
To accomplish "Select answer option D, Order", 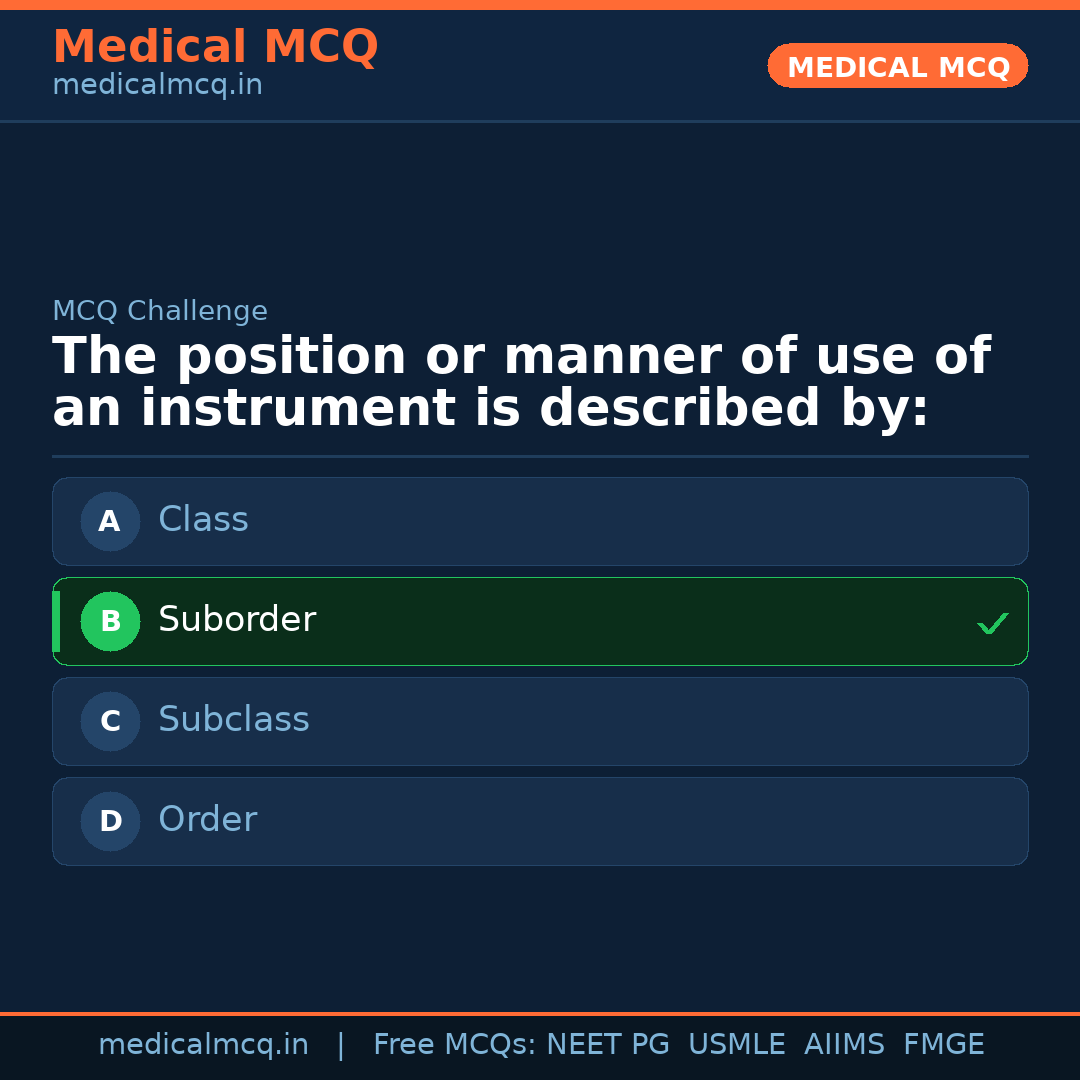I will [x=540, y=821].
